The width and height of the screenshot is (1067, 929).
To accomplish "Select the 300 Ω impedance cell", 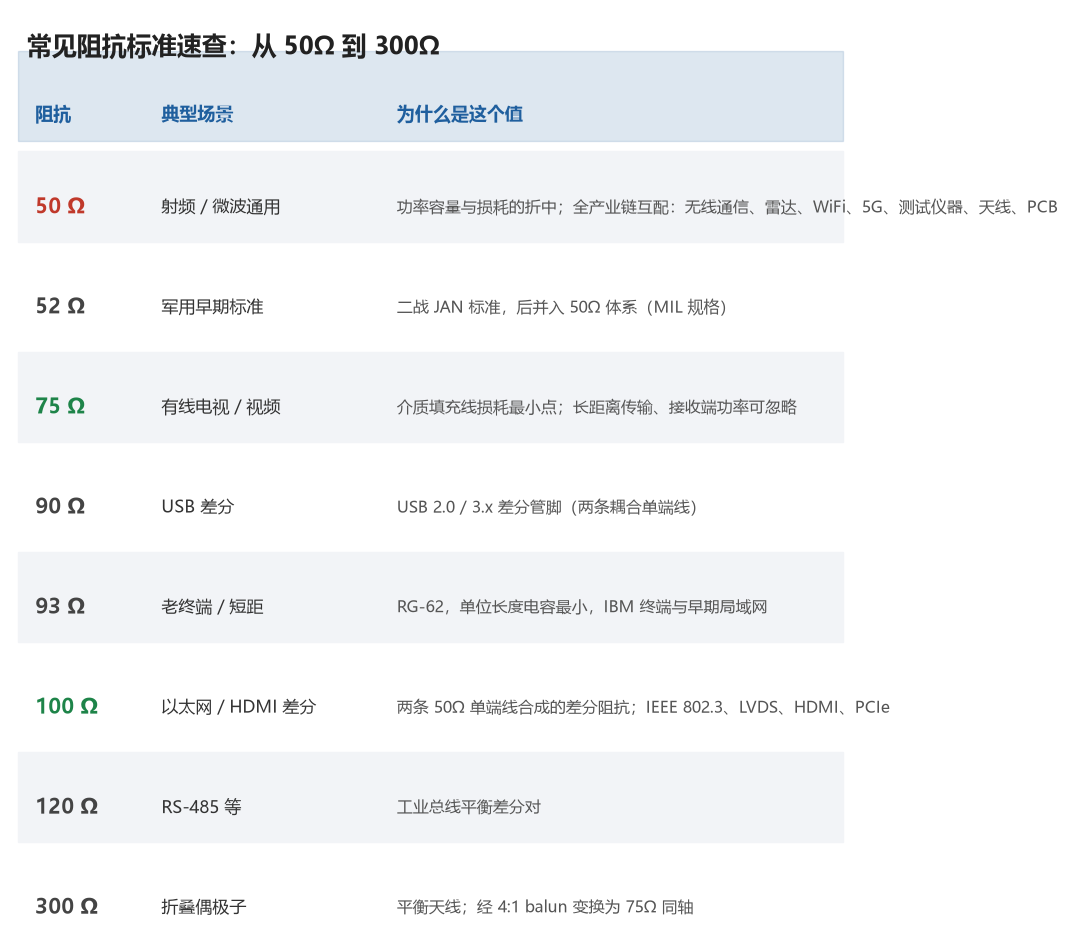I will tap(67, 906).
